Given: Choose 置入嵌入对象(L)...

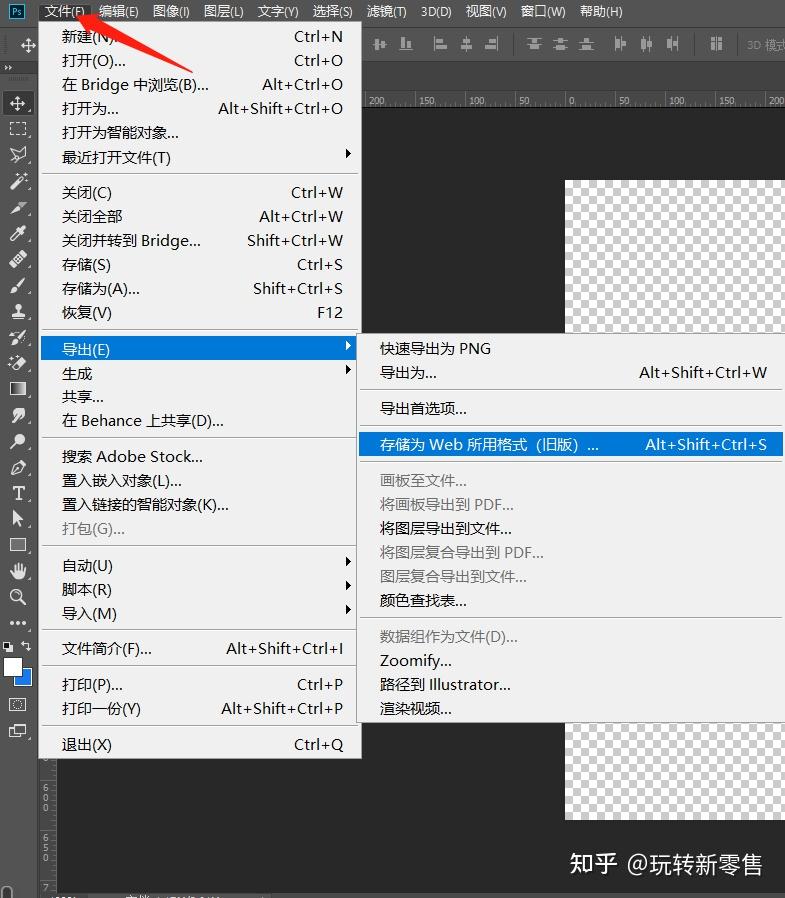Looking at the screenshot, I should (199, 480).
